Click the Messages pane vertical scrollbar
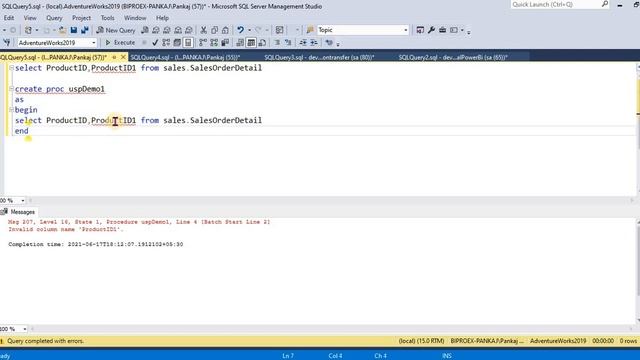640x360 pixels. click(638, 271)
